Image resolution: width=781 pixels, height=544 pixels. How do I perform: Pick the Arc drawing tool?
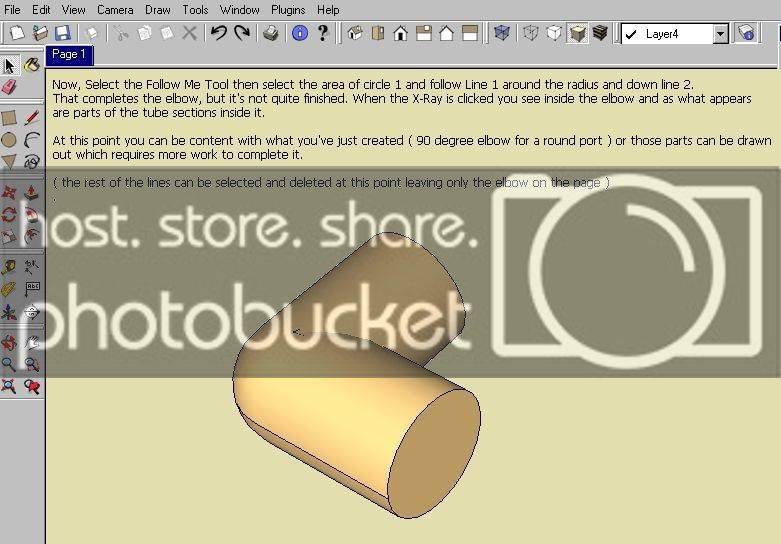[x=32, y=140]
